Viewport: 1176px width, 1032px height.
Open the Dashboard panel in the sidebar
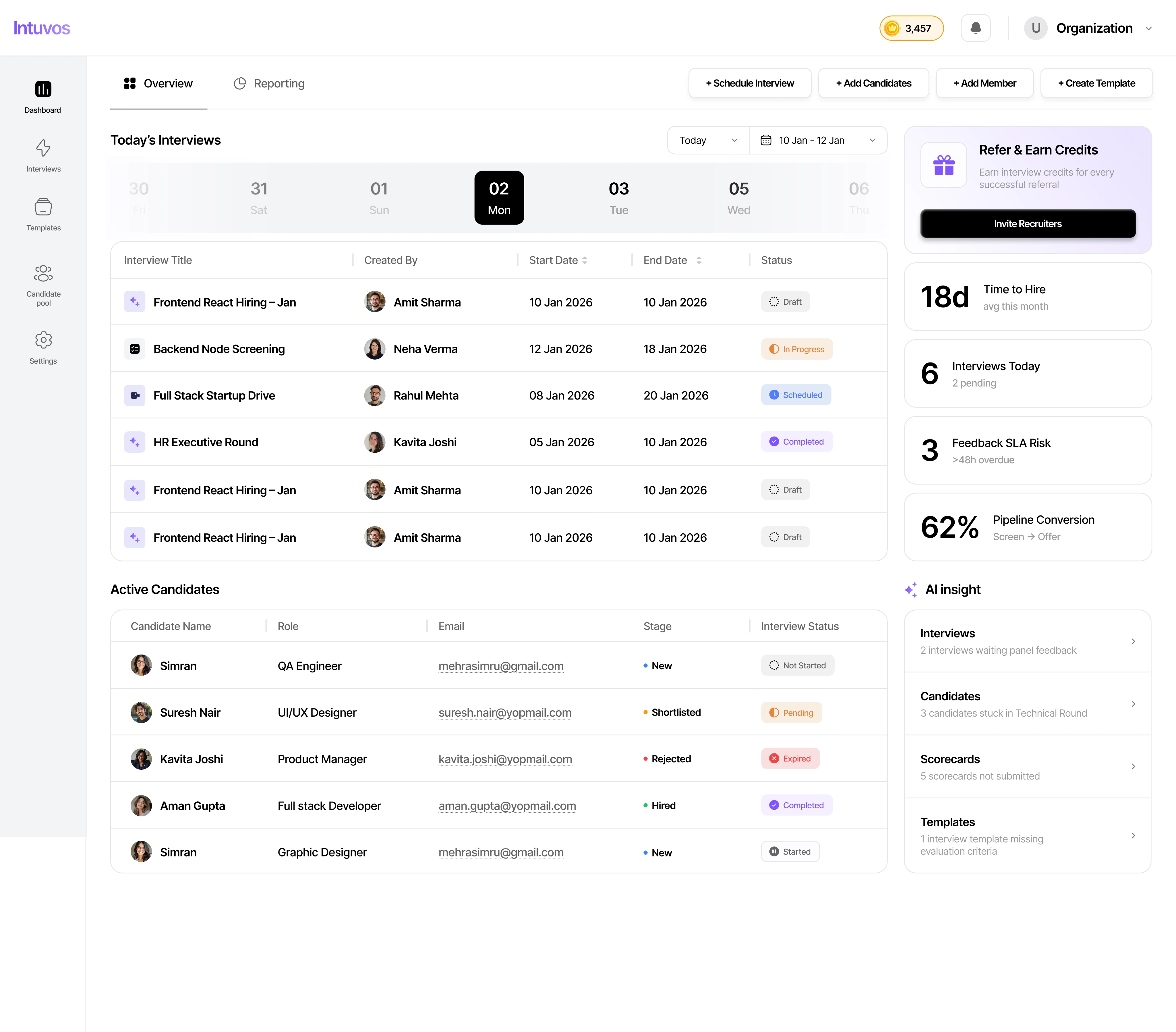click(42, 95)
